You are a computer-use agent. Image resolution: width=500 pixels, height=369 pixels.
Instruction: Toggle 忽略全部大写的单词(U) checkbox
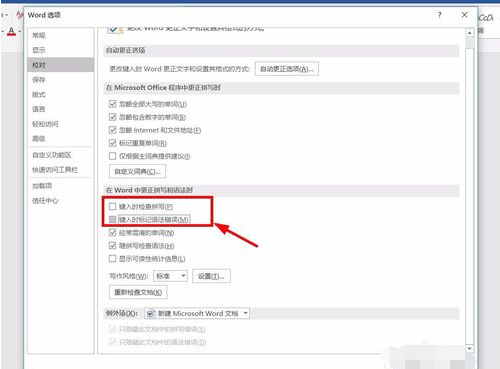point(113,104)
